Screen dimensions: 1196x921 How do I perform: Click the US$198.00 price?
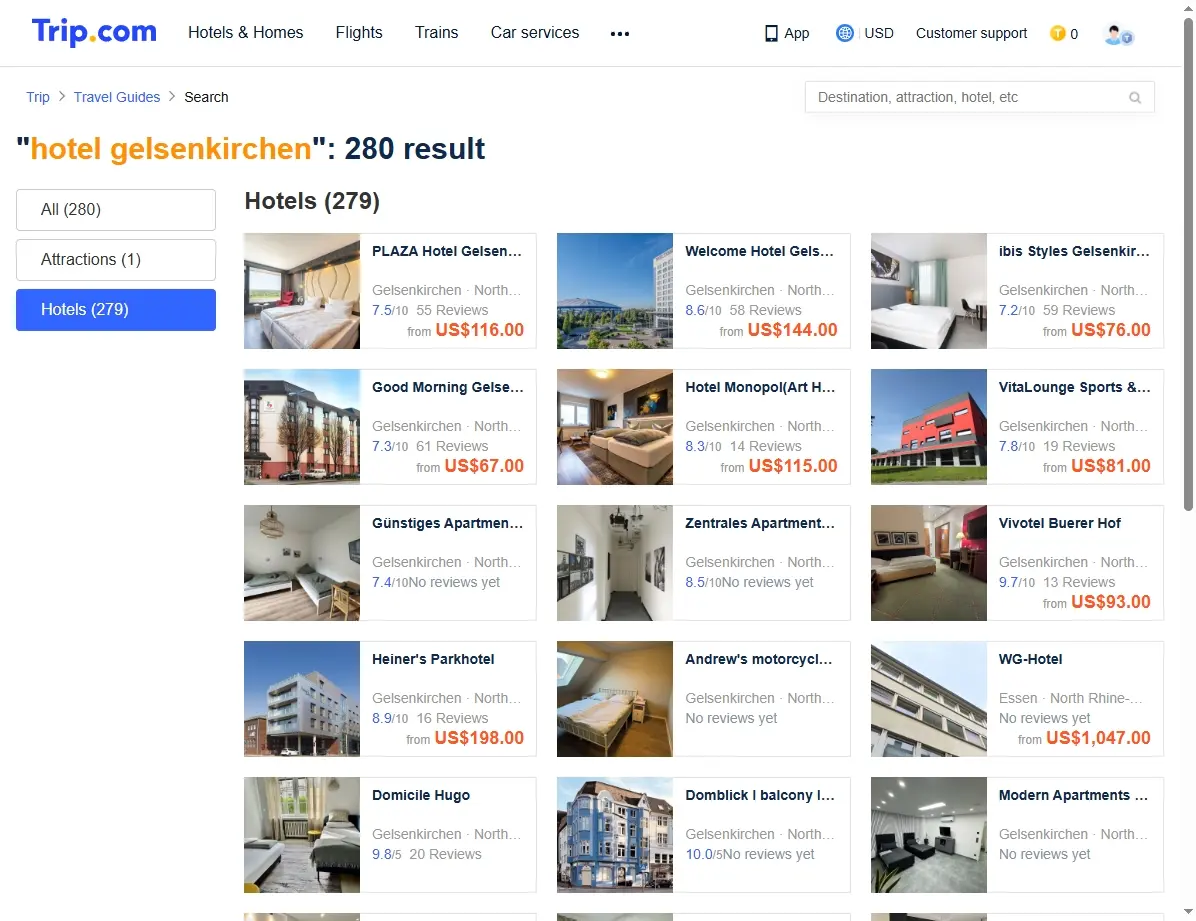click(479, 738)
